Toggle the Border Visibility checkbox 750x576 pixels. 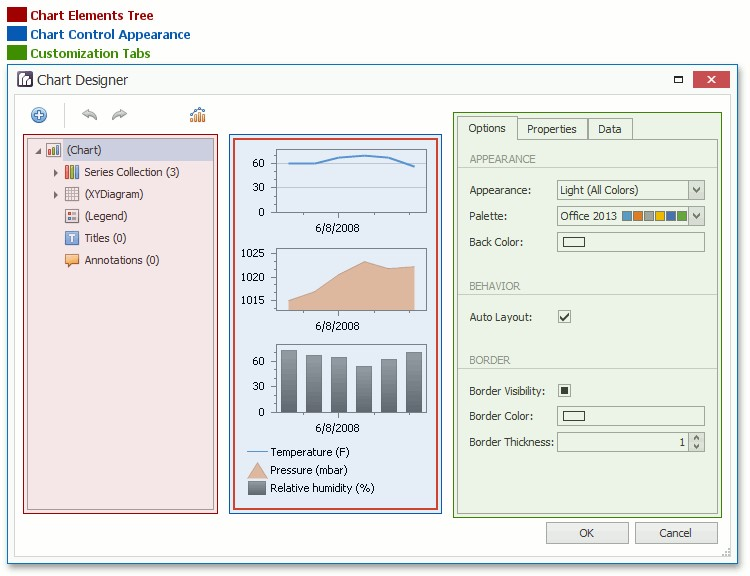[564, 391]
